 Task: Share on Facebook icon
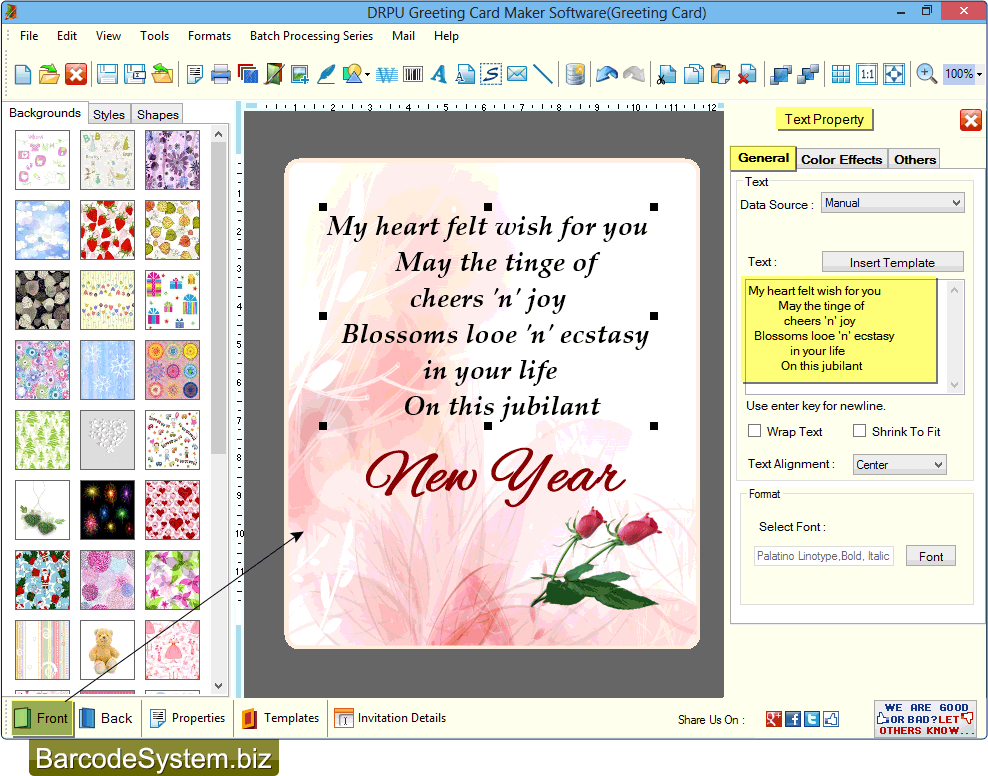coord(793,719)
